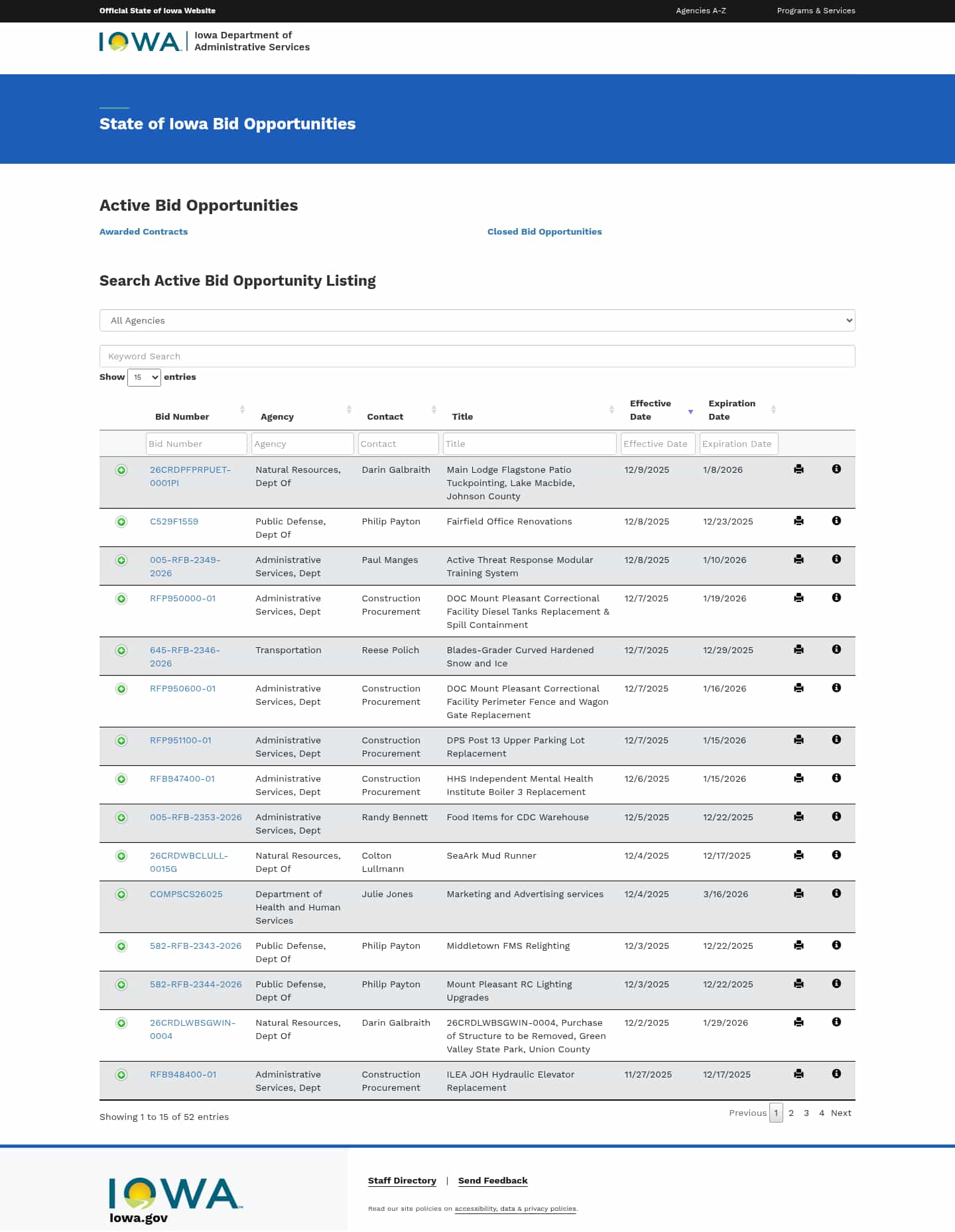
Task: Click the Keyword Search field
Action: click(x=477, y=356)
